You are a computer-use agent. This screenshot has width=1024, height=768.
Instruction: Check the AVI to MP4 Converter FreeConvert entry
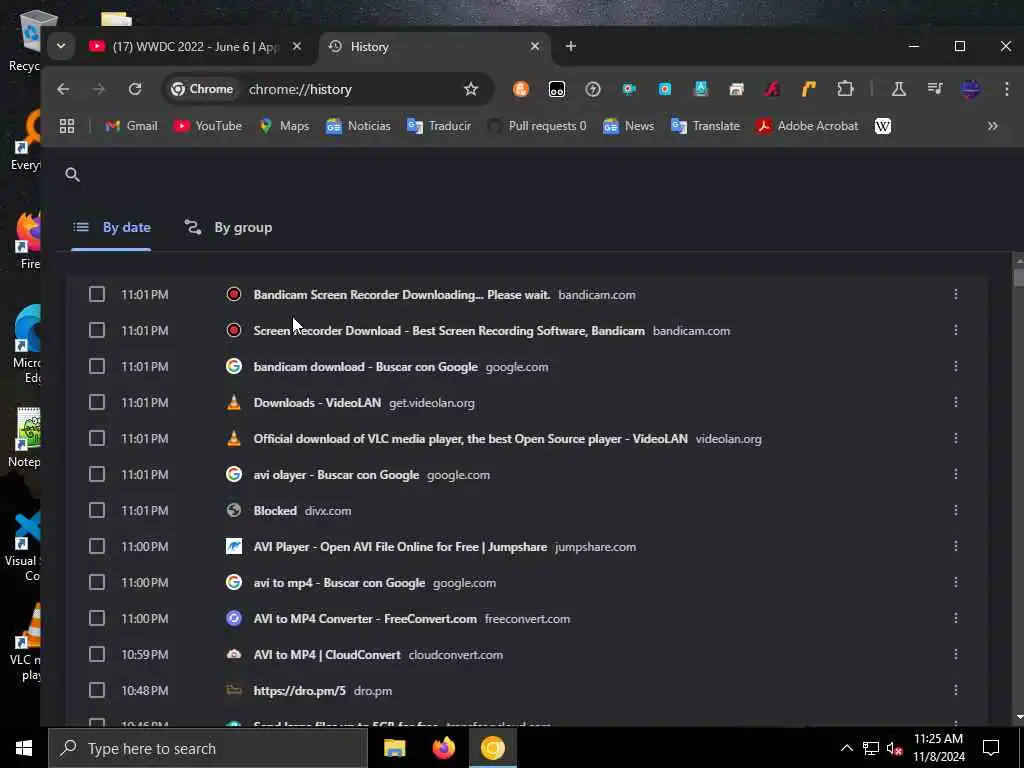tap(97, 618)
